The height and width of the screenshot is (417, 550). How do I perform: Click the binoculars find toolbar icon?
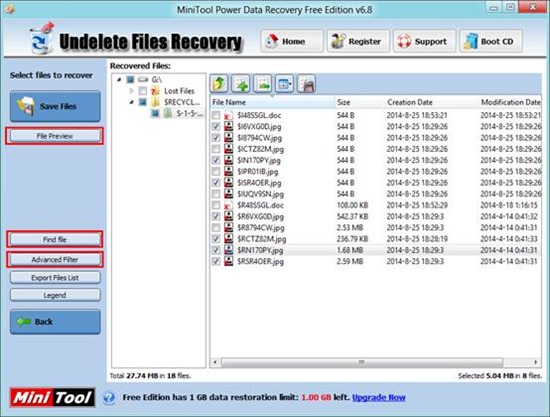pyautogui.click(x=306, y=84)
